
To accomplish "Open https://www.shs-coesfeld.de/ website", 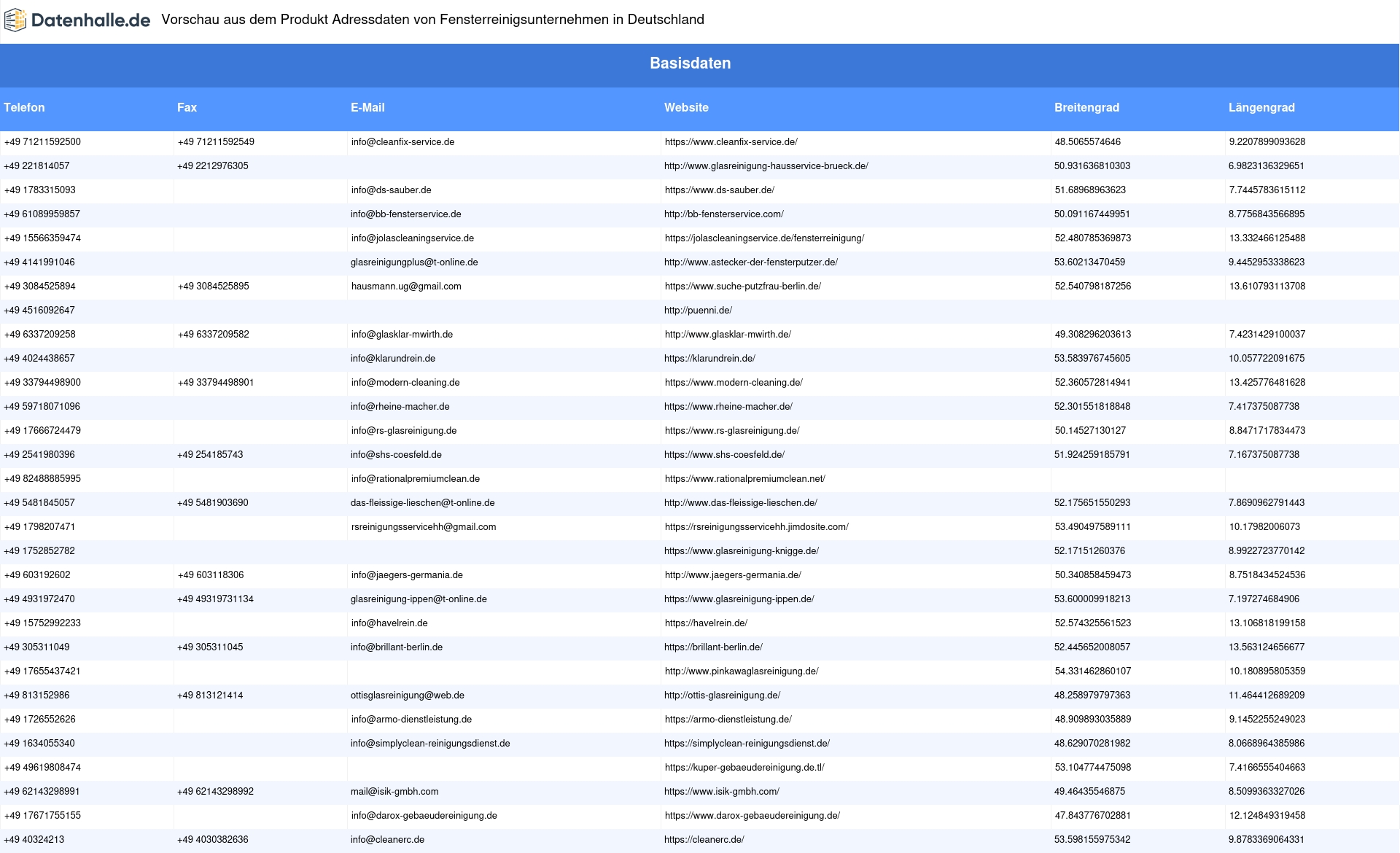I will click(x=725, y=455).
